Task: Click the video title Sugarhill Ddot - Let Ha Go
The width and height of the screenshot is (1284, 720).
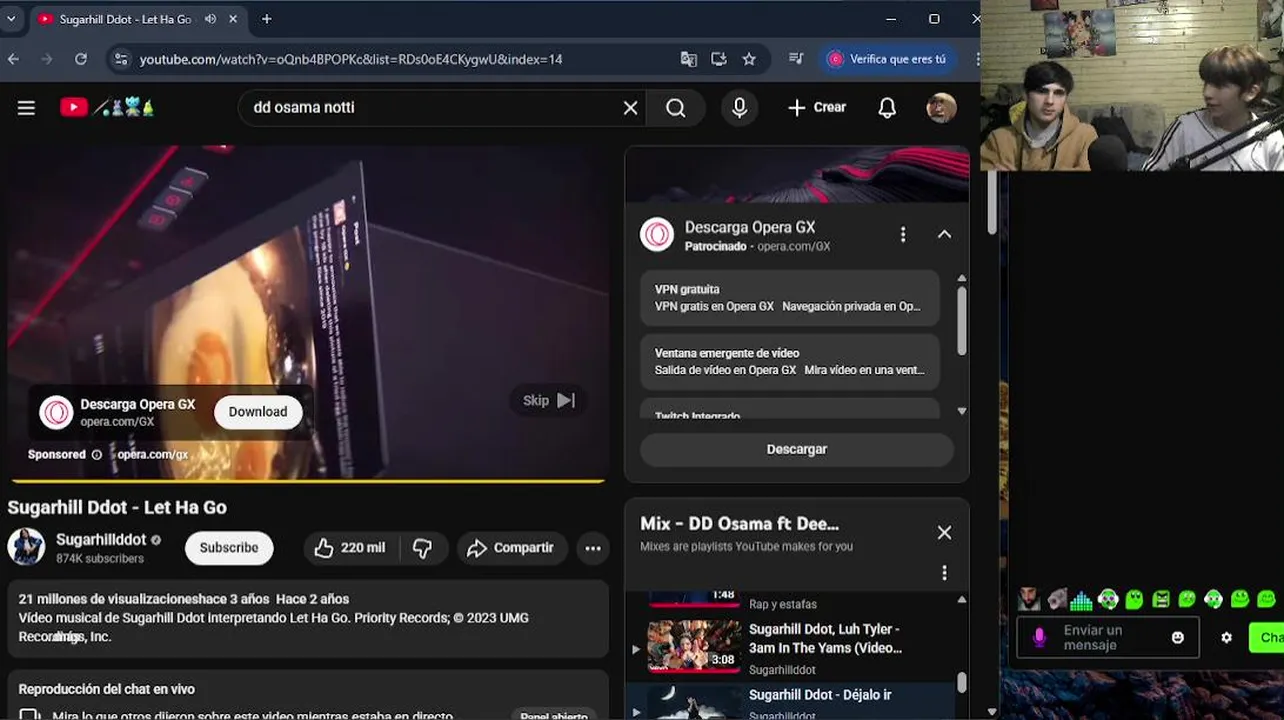Action: pyautogui.click(x=117, y=508)
